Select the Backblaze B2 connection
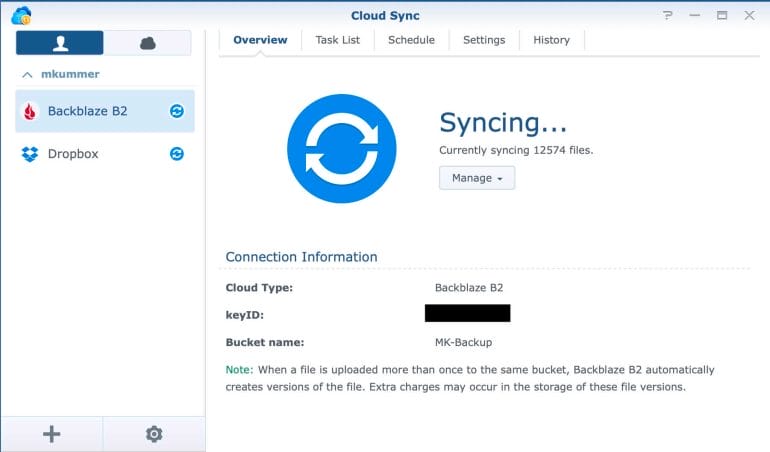This screenshot has height=452, width=770. point(105,111)
